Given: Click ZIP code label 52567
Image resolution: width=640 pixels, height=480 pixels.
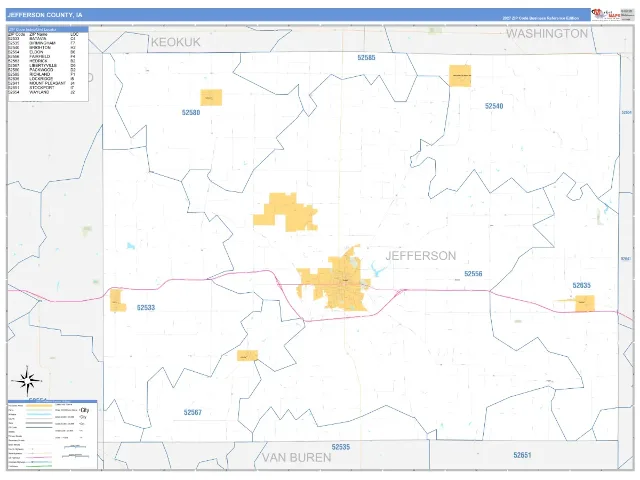Looking at the screenshot, I should (x=193, y=412).
